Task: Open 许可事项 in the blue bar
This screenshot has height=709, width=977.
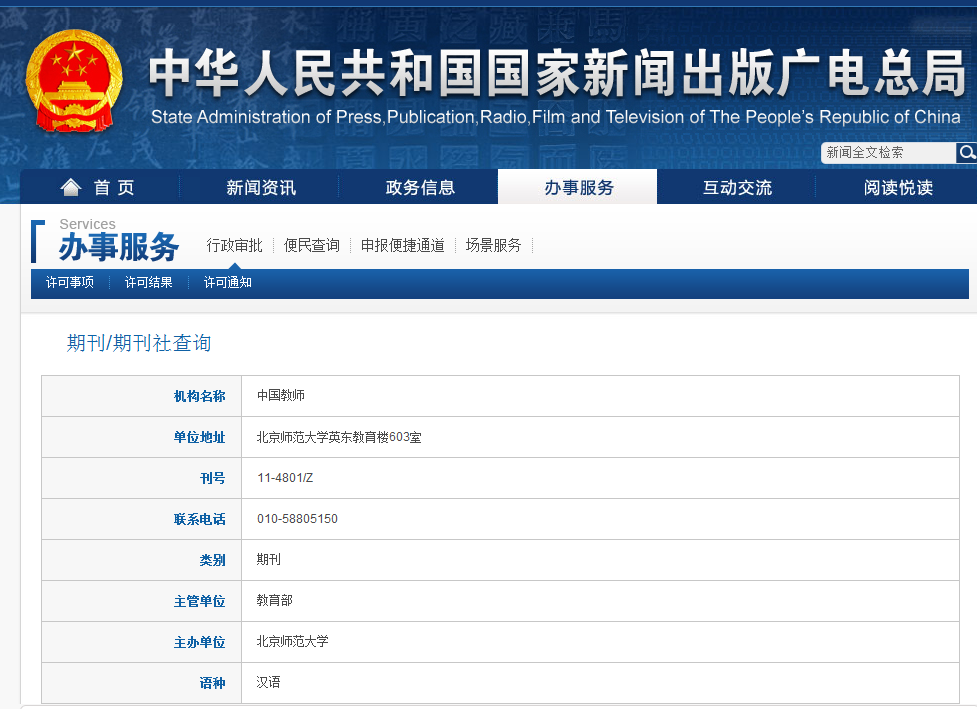Action: [x=70, y=283]
